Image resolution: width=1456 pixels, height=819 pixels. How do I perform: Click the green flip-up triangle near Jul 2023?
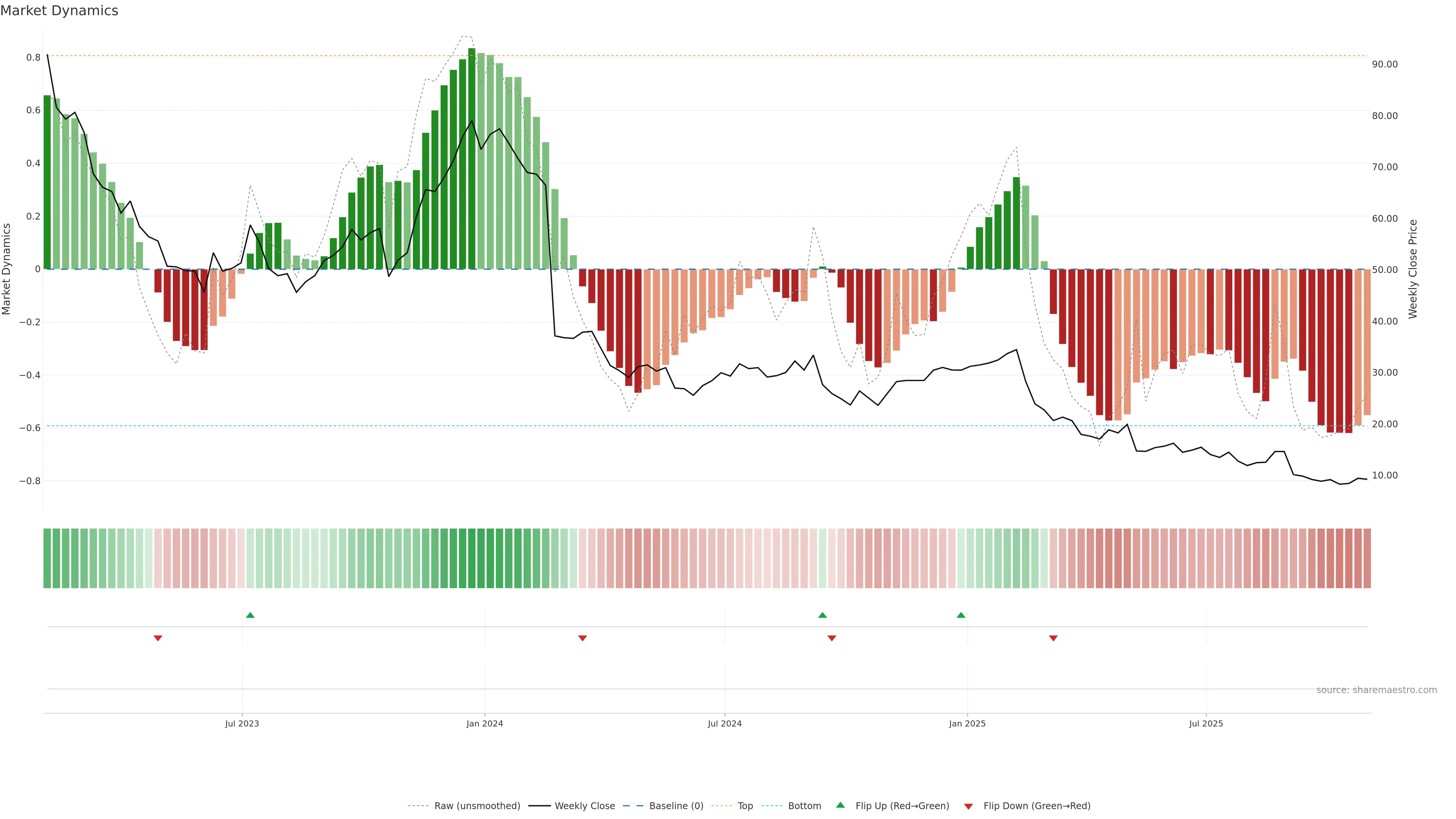pyautogui.click(x=250, y=615)
